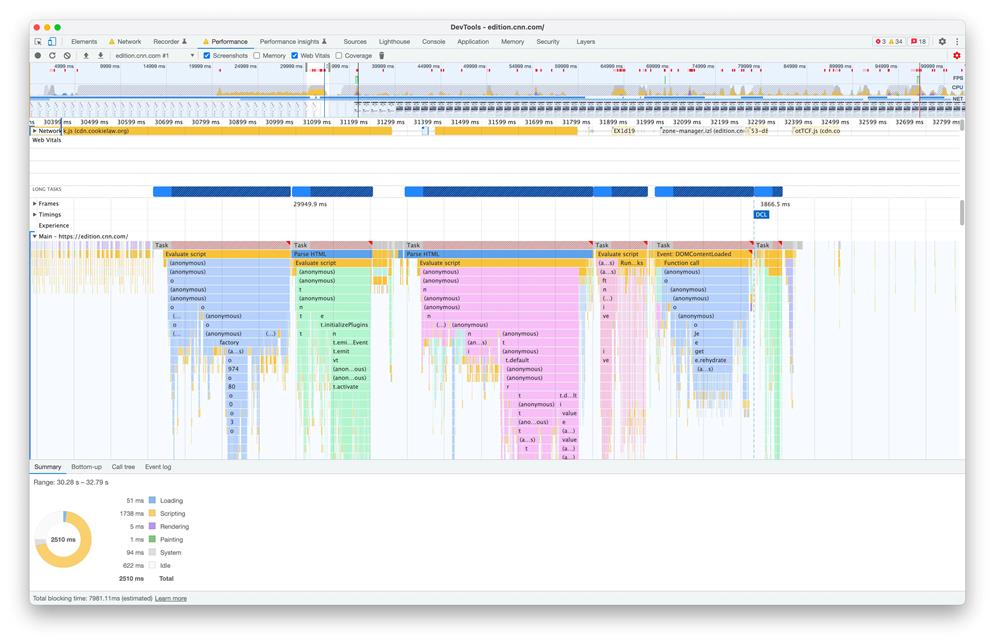Click the reload and profile icon

[x=52, y=56]
